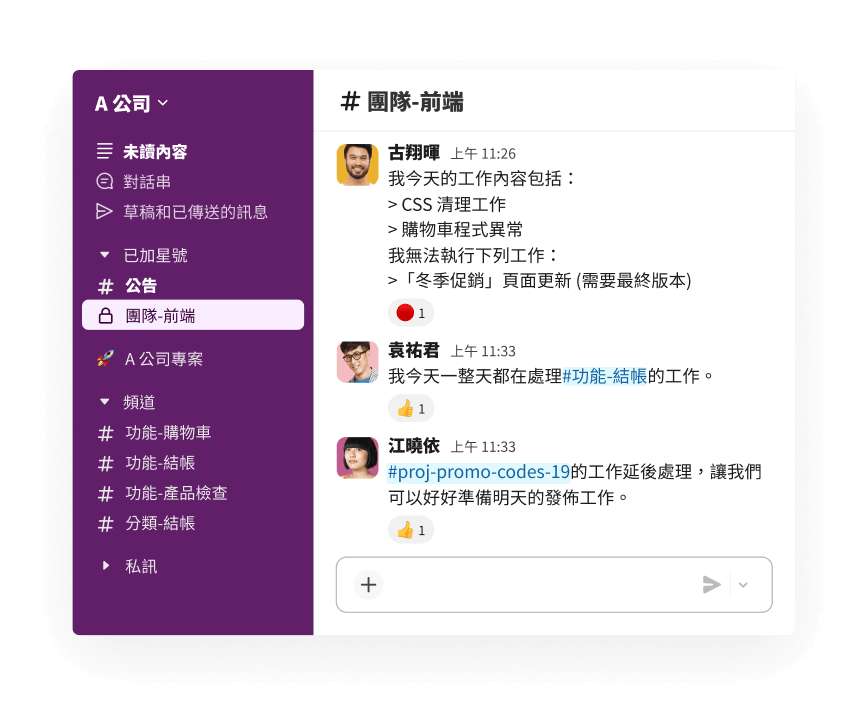Follow the #功能-結帳 channel link in message
868x726 pixels.
[604, 377]
